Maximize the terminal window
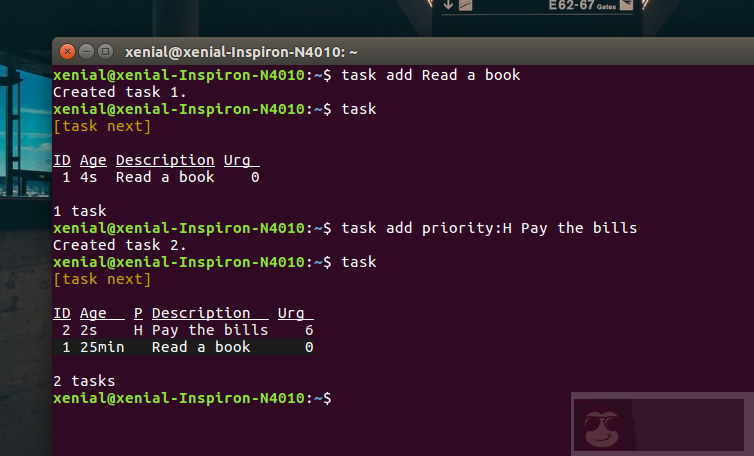 [x=104, y=51]
